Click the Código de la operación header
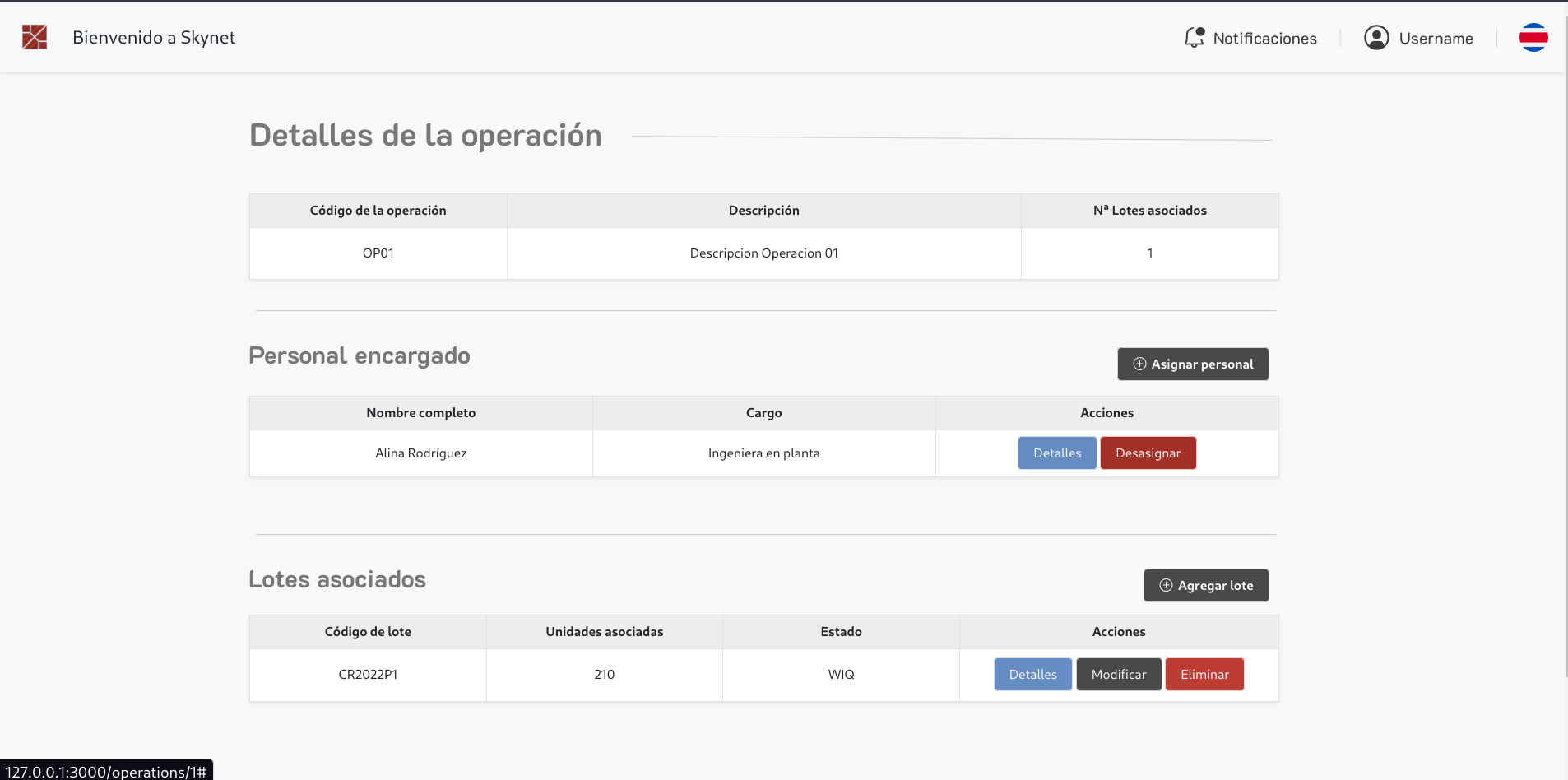Viewport: 1568px width, 780px height. pyautogui.click(x=378, y=211)
